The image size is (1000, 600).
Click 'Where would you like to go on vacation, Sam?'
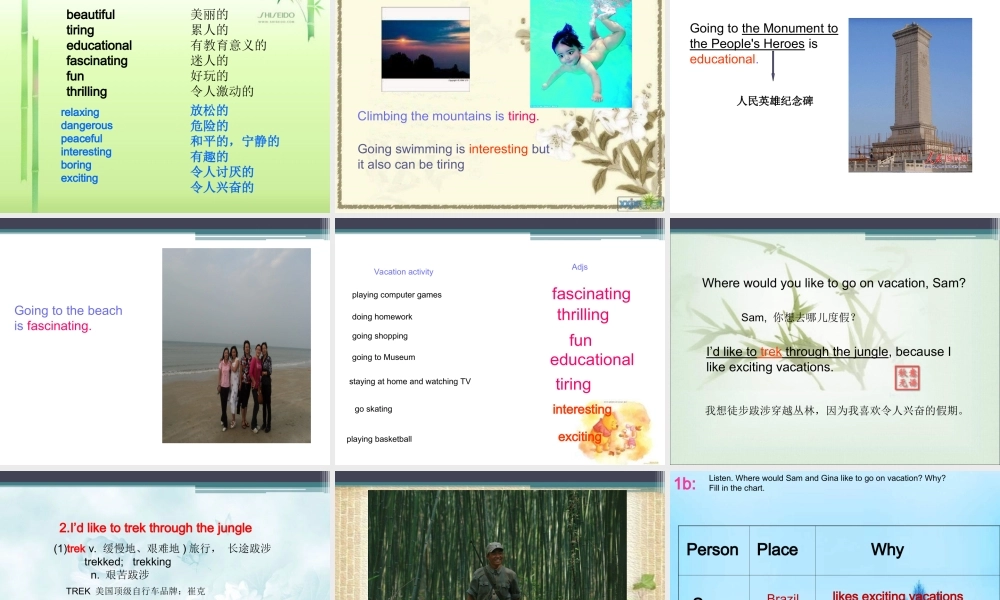coord(834,283)
